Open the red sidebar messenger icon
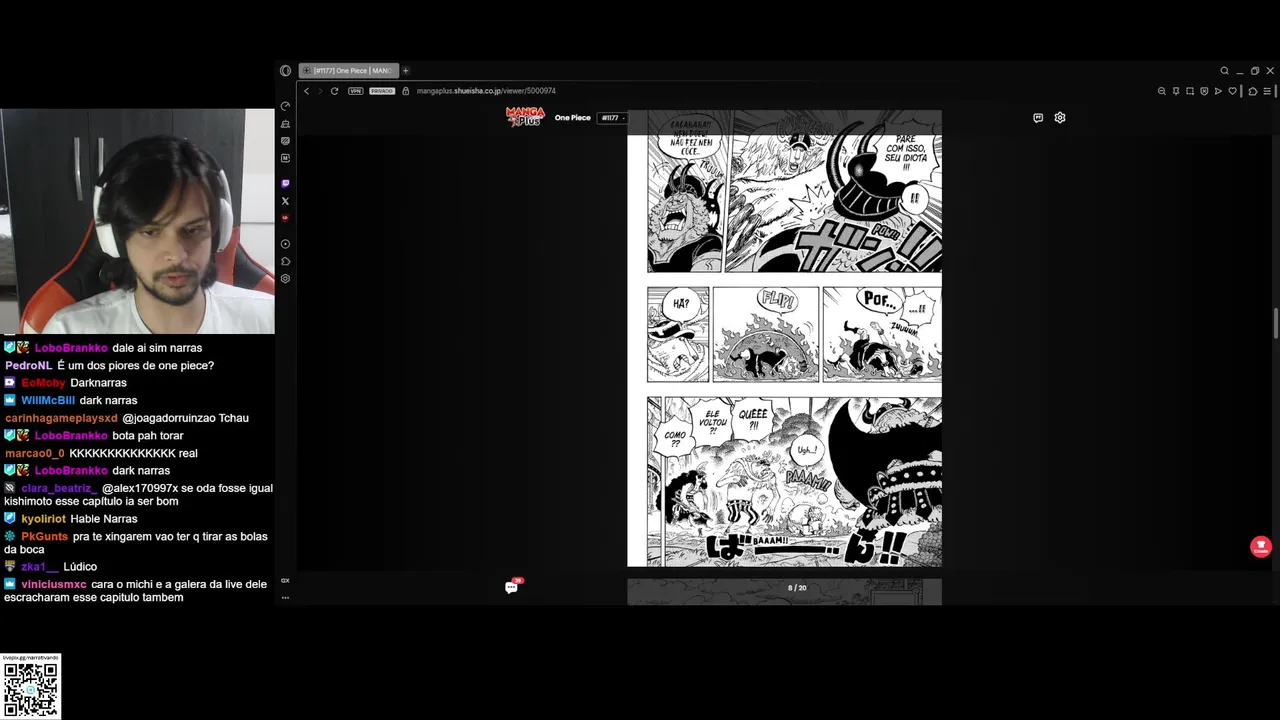The image size is (1280, 720). (285, 218)
